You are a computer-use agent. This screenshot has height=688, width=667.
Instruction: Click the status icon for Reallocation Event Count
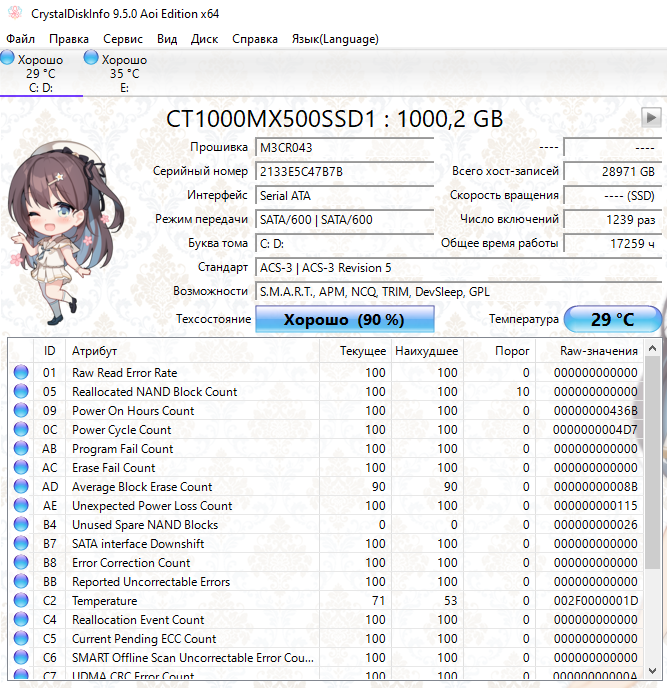pyautogui.click(x=21, y=620)
